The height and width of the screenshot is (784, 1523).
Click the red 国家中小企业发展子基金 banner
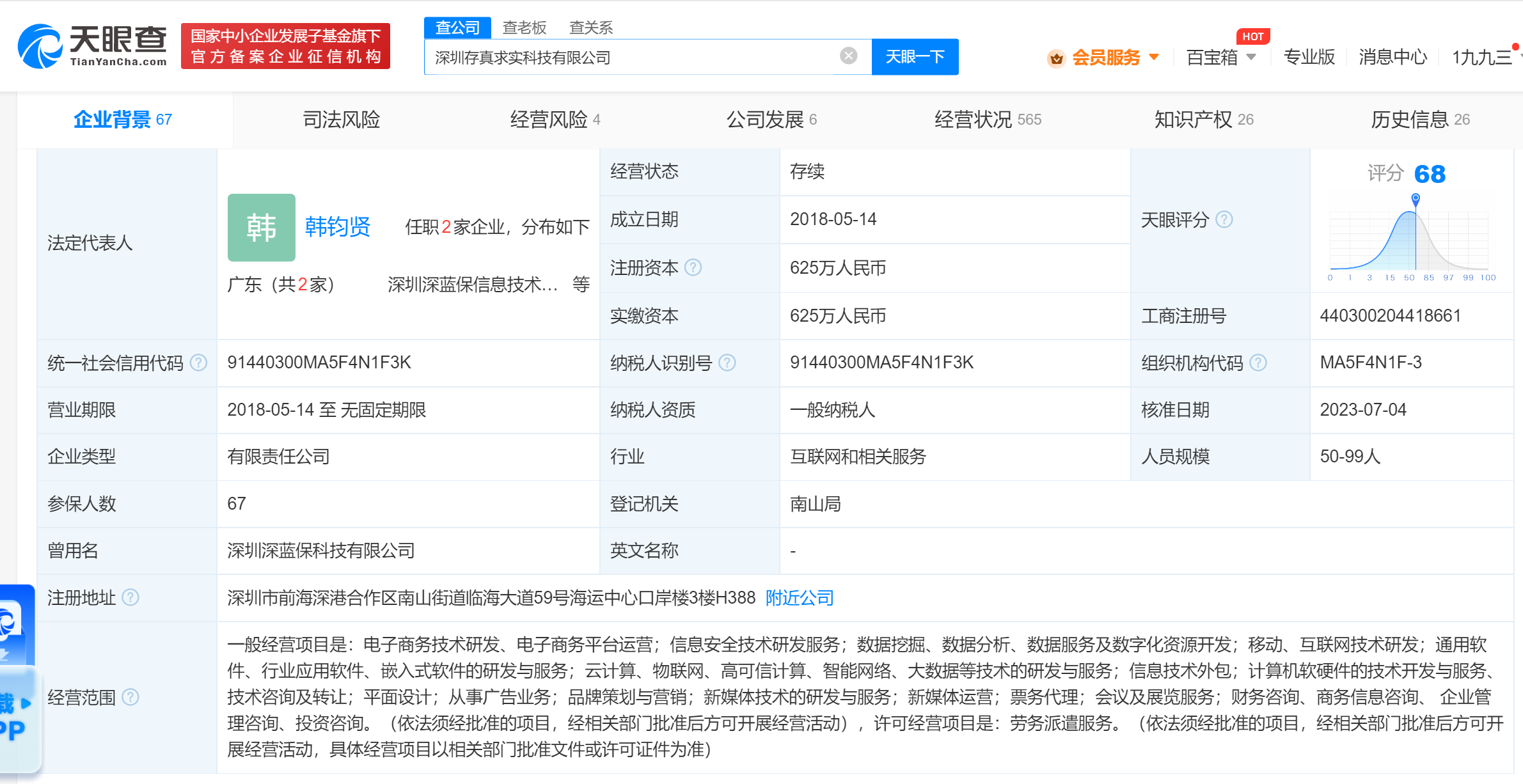285,46
